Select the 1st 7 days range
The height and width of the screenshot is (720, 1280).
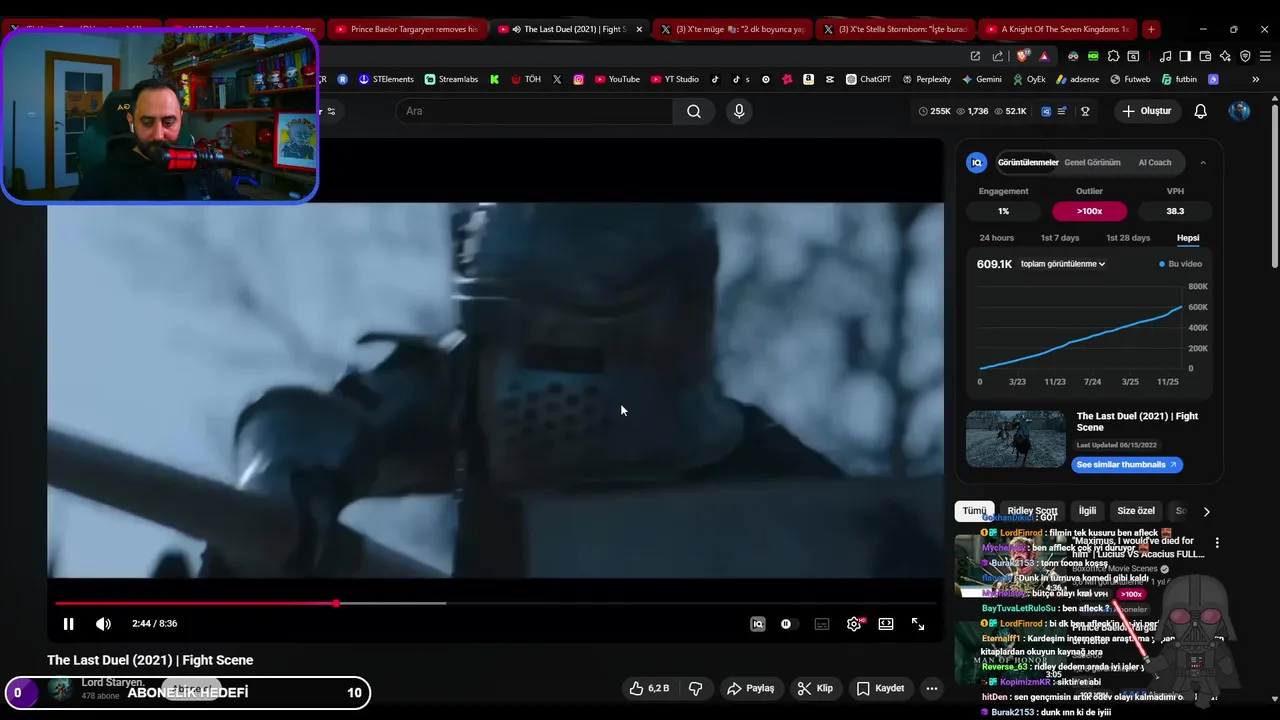[x=1060, y=238]
